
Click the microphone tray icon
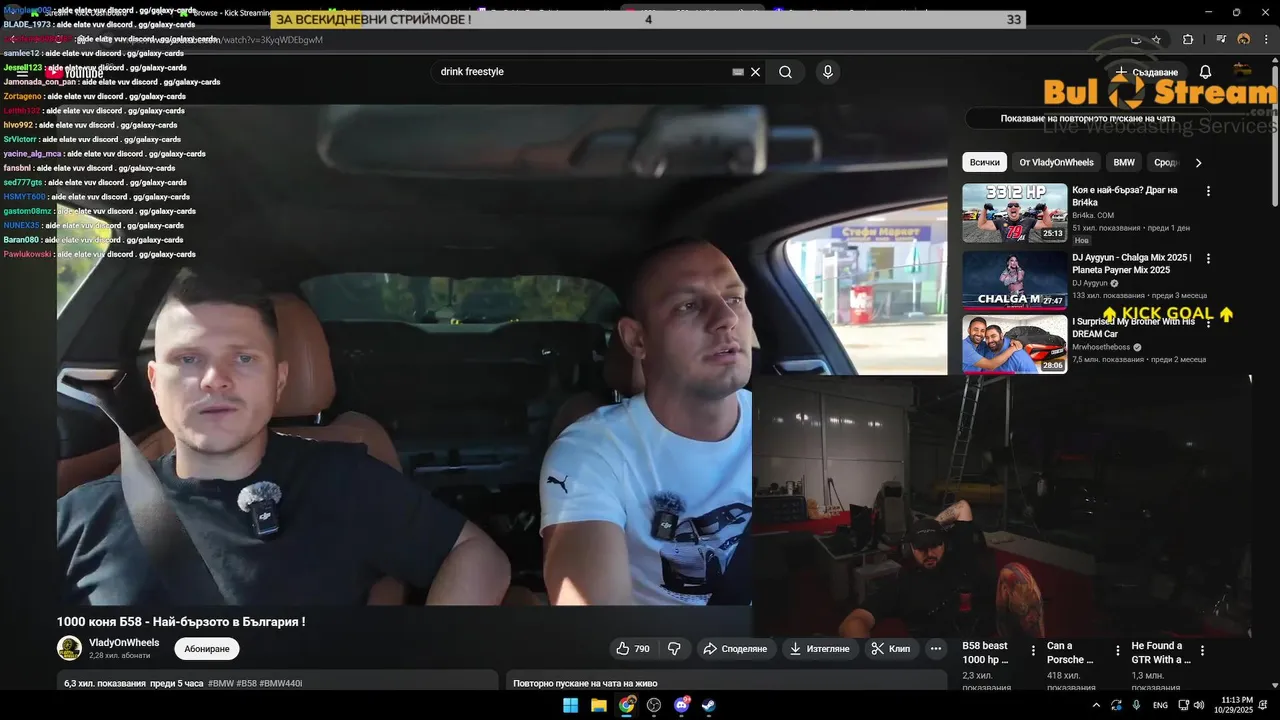click(x=1137, y=705)
